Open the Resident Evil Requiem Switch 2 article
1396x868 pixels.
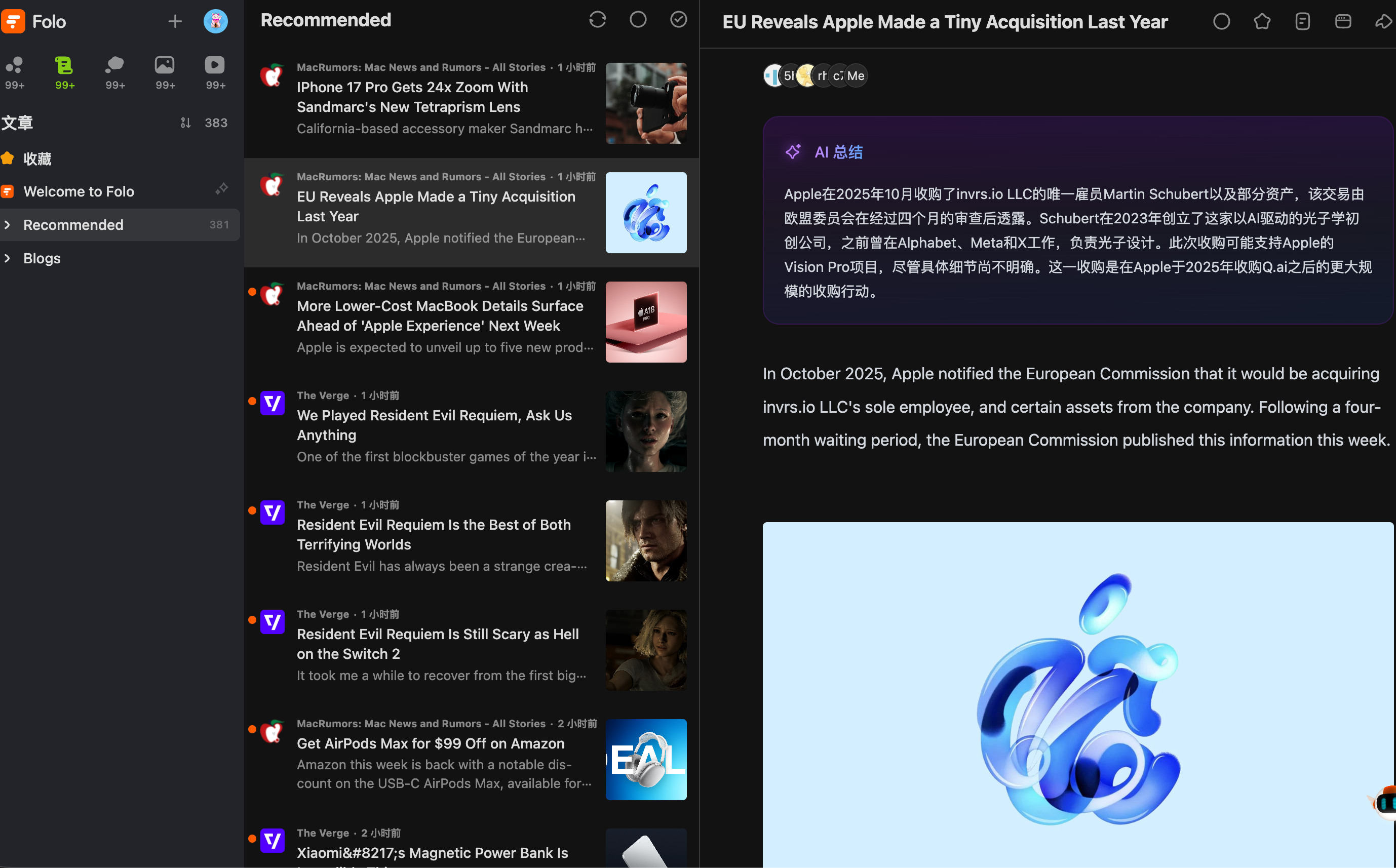pos(438,644)
